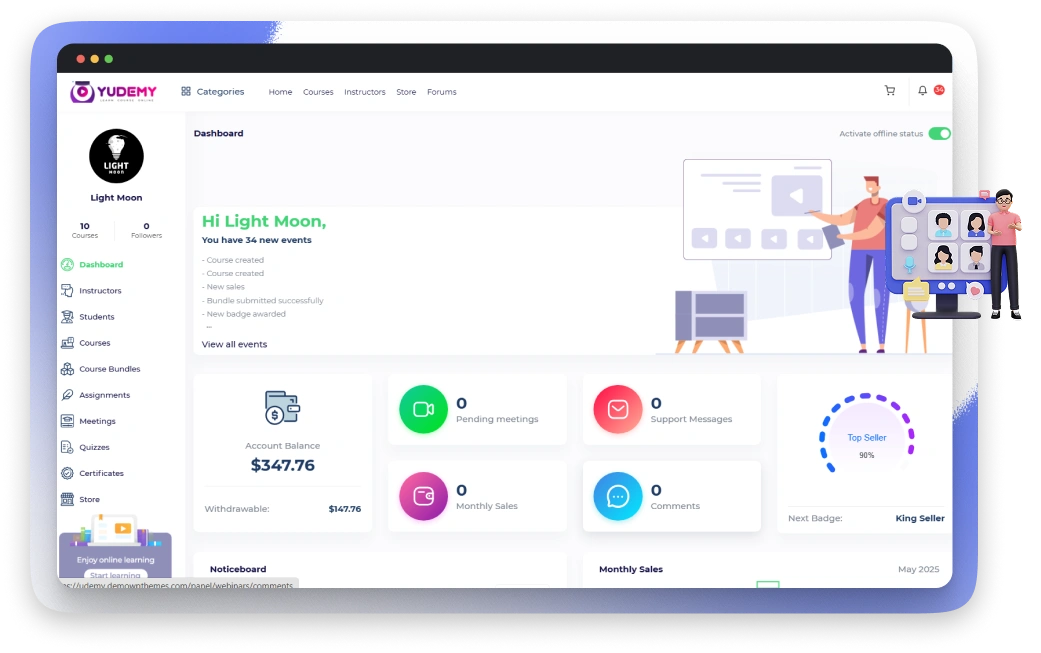Screen dimensions: 1041x653
Task: Open the Categories dropdown menu
Action: point(213,92)
